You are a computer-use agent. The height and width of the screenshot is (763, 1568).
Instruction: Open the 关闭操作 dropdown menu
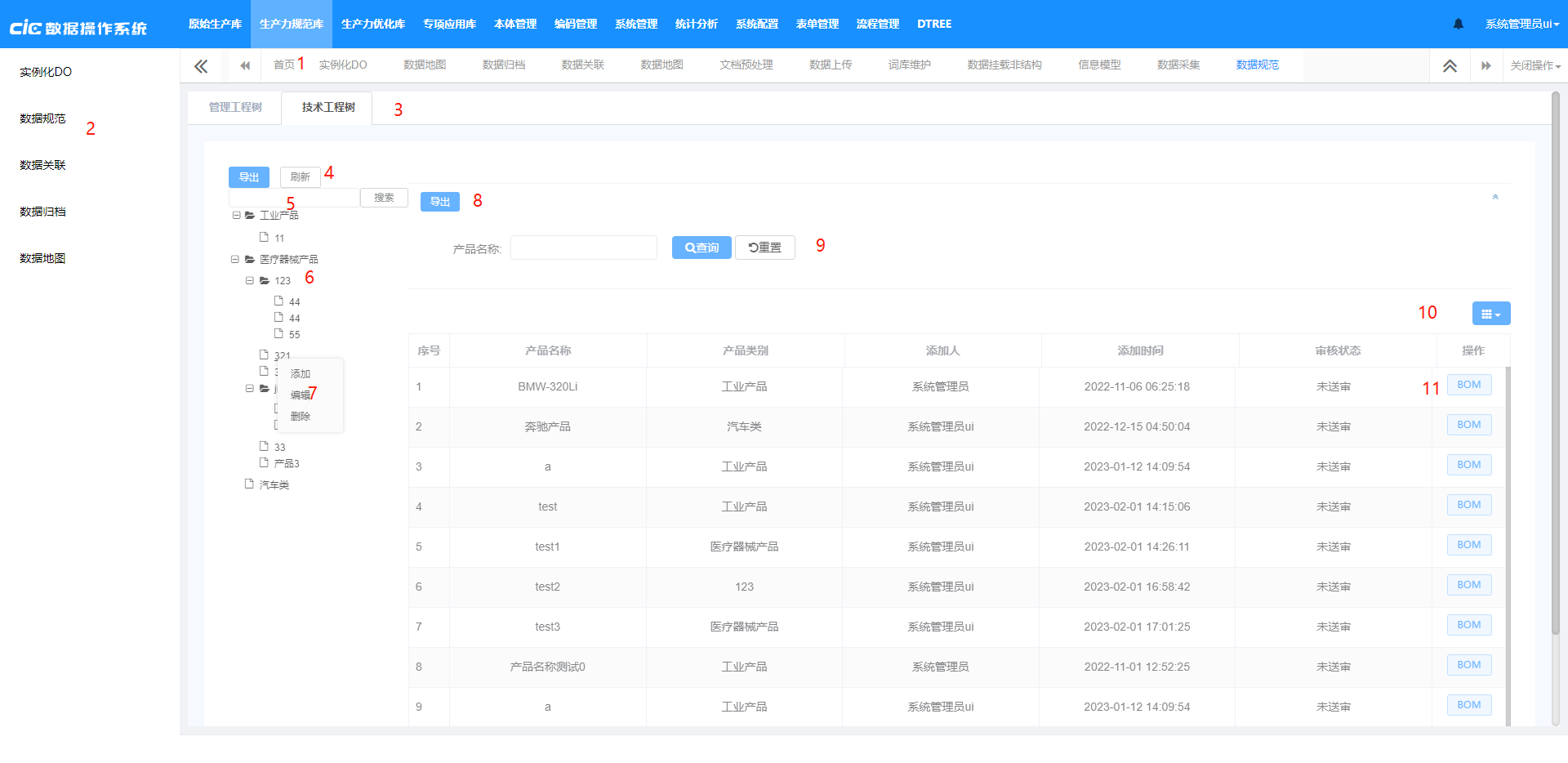1535,65
